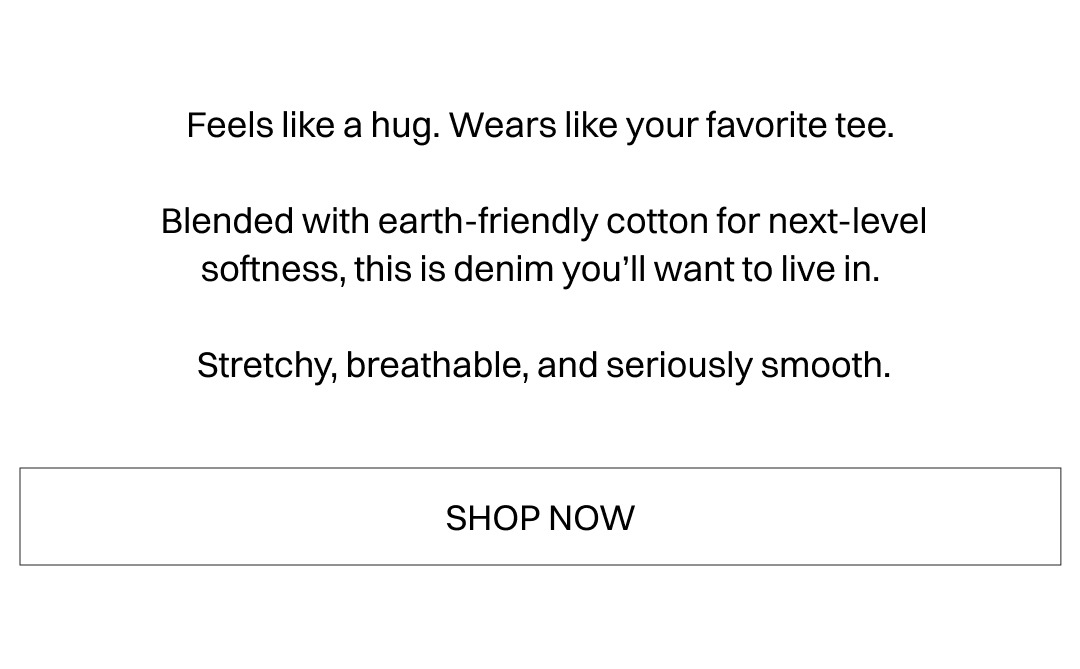Click the word "smooth."
The height and width of the screenshot is (669, 1080).
tap(825, 365)
